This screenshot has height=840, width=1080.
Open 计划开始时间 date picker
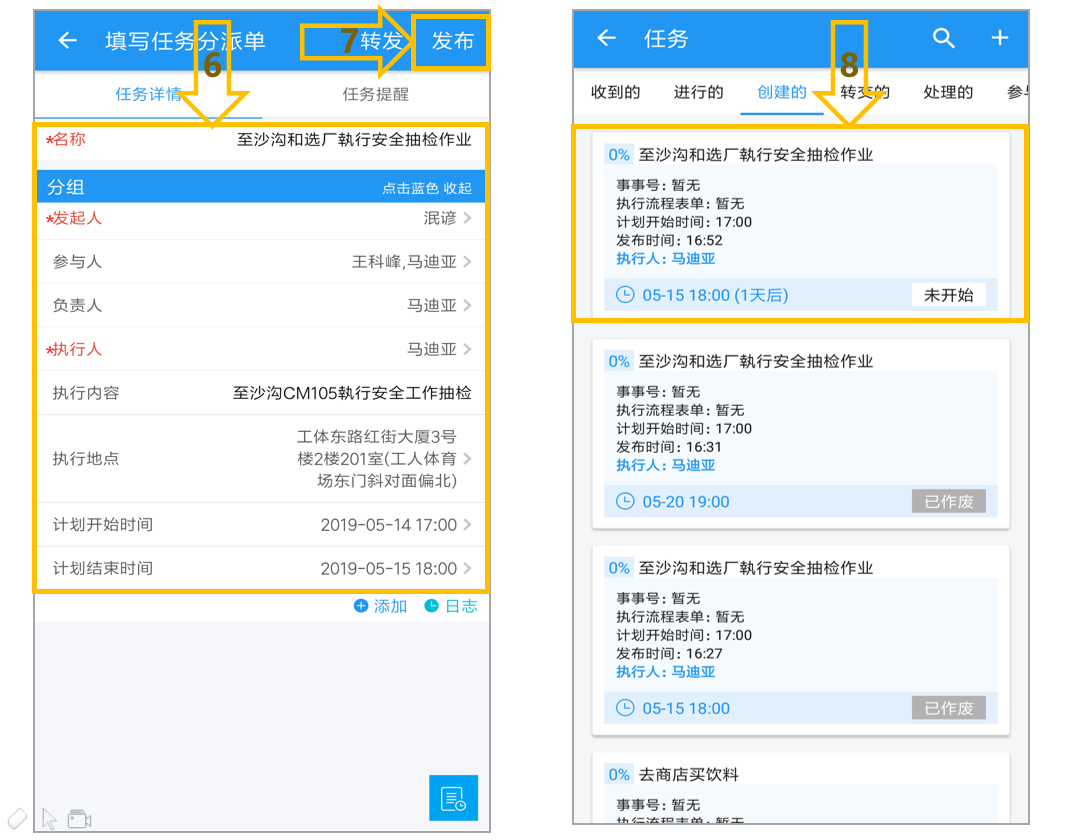click(261, 525)
